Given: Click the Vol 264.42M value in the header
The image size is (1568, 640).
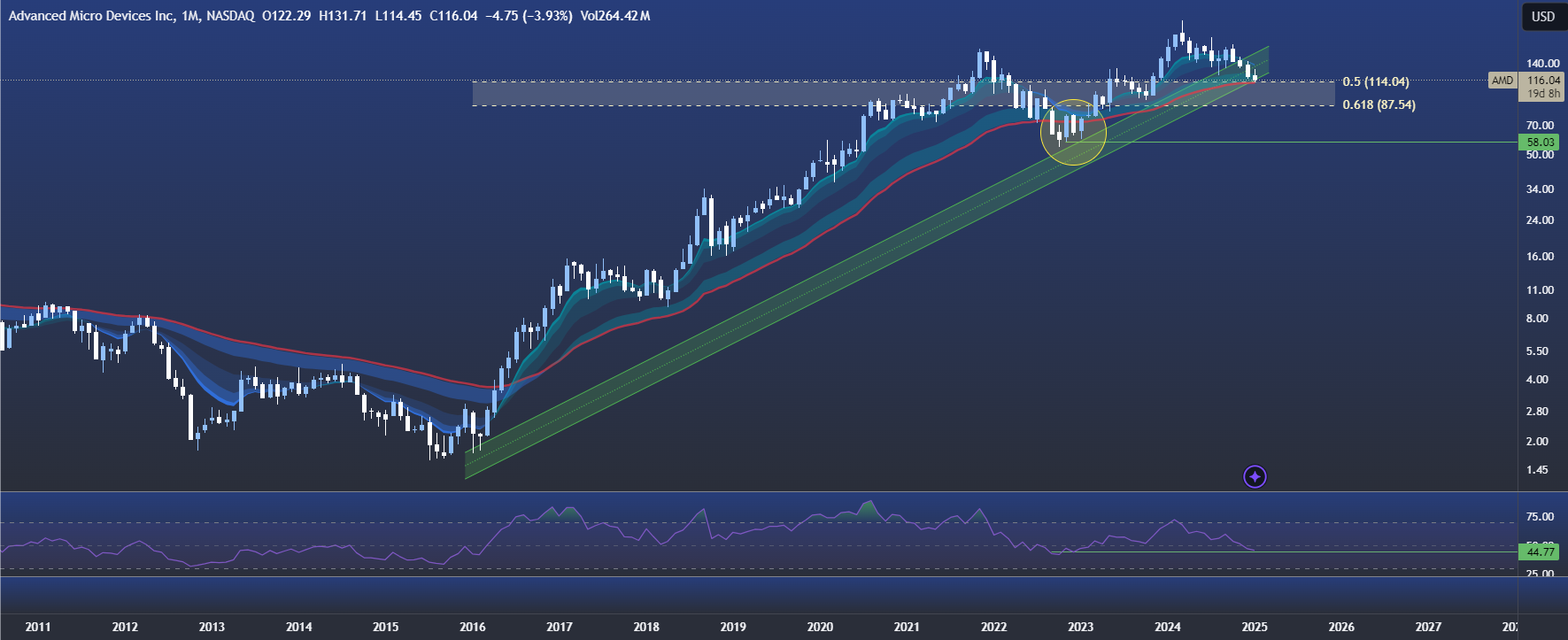Looking at the screenshot, I should [615, 16].
